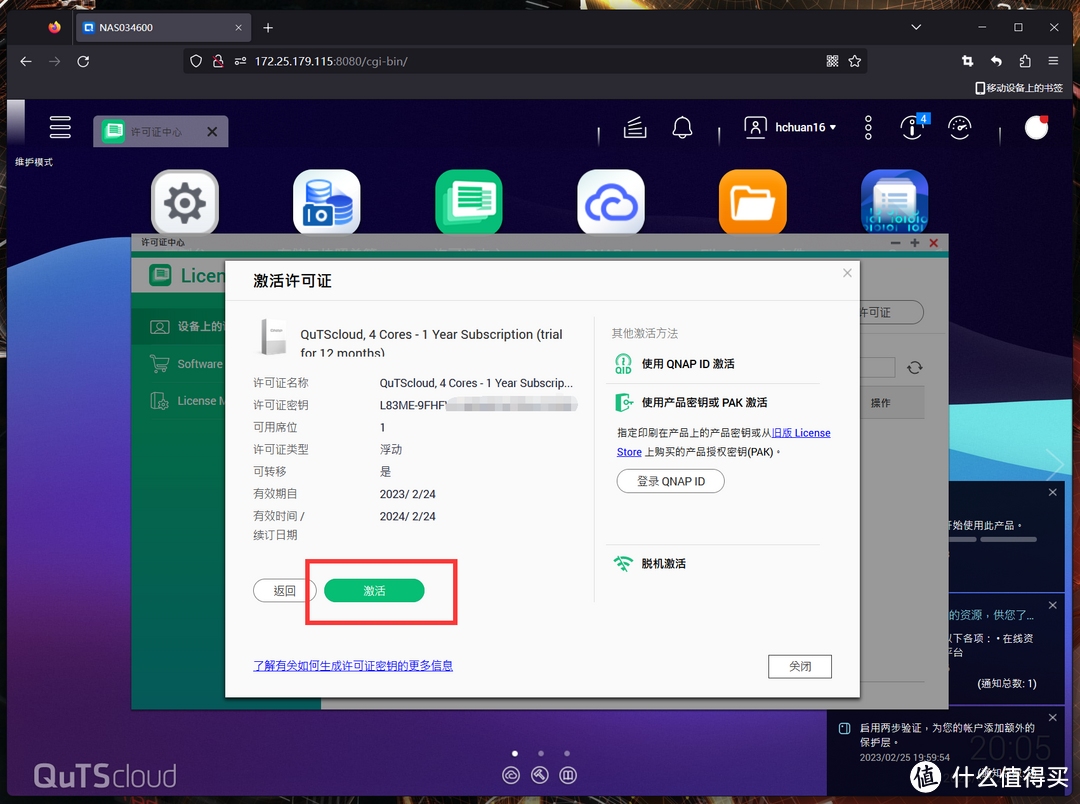Viewport: 1080px width, 804px height.
Task: Open the info icon with badge 4
Action: [x=913, y=127]
